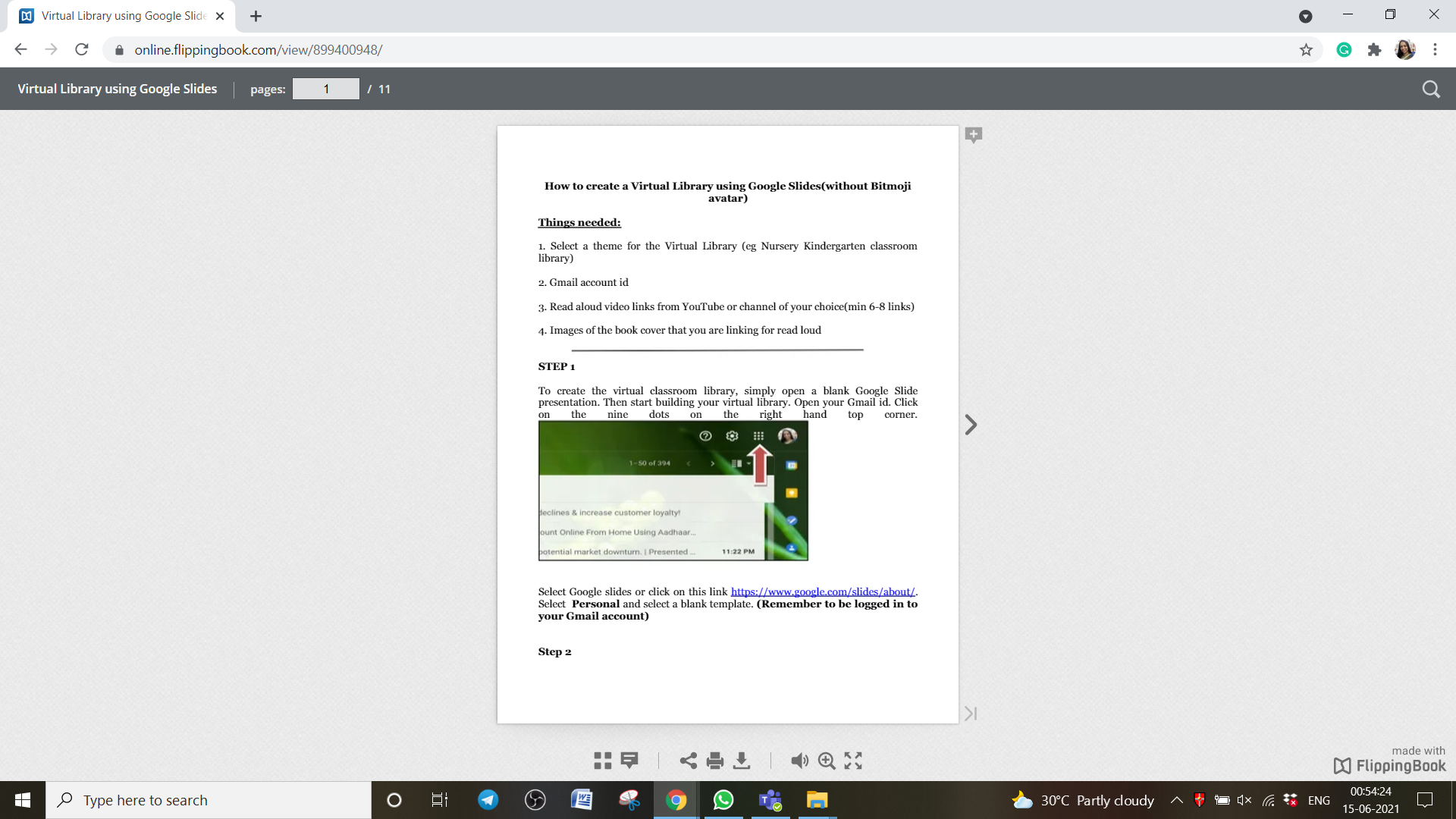Screen dimensions: 1456x819
Task: Show hidden system tray icons
Action: pyautogui.click(x=1176, y=800)
